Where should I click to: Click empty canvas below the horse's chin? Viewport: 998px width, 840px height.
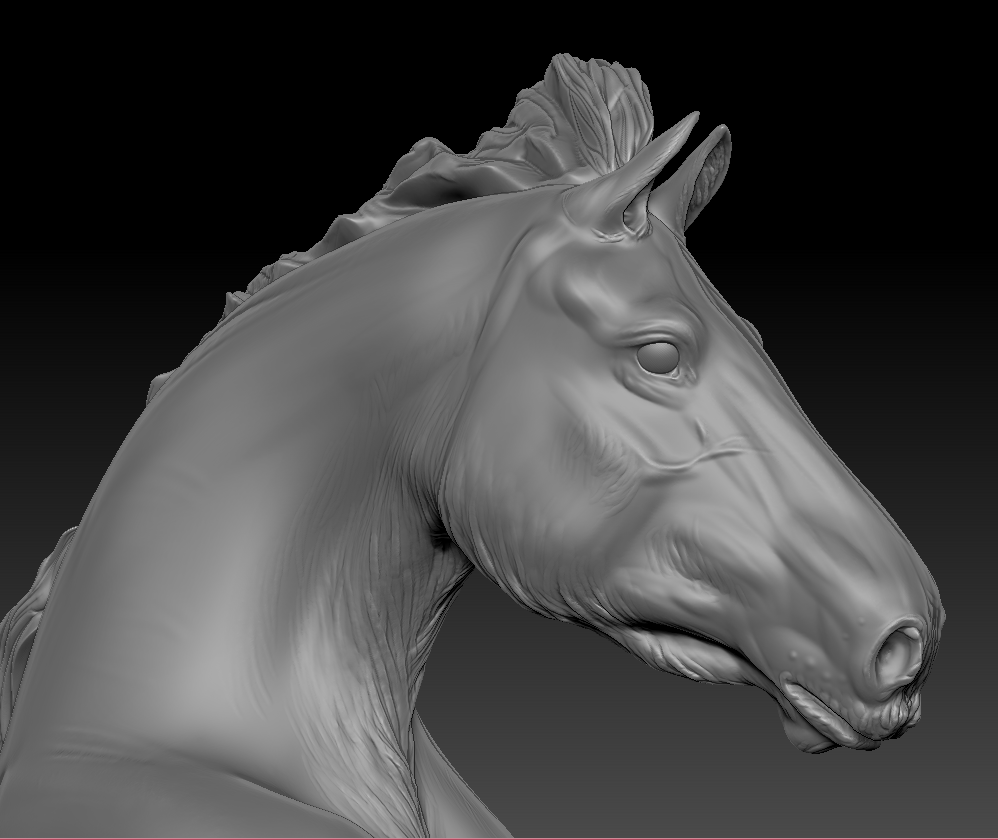(800, 800)
